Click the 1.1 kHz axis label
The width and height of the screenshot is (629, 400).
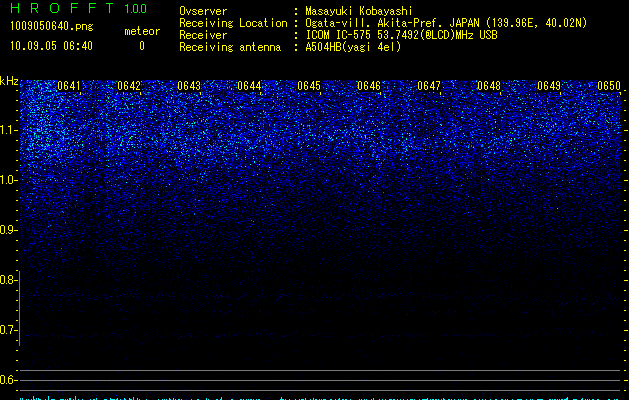(x=9, y=130)
